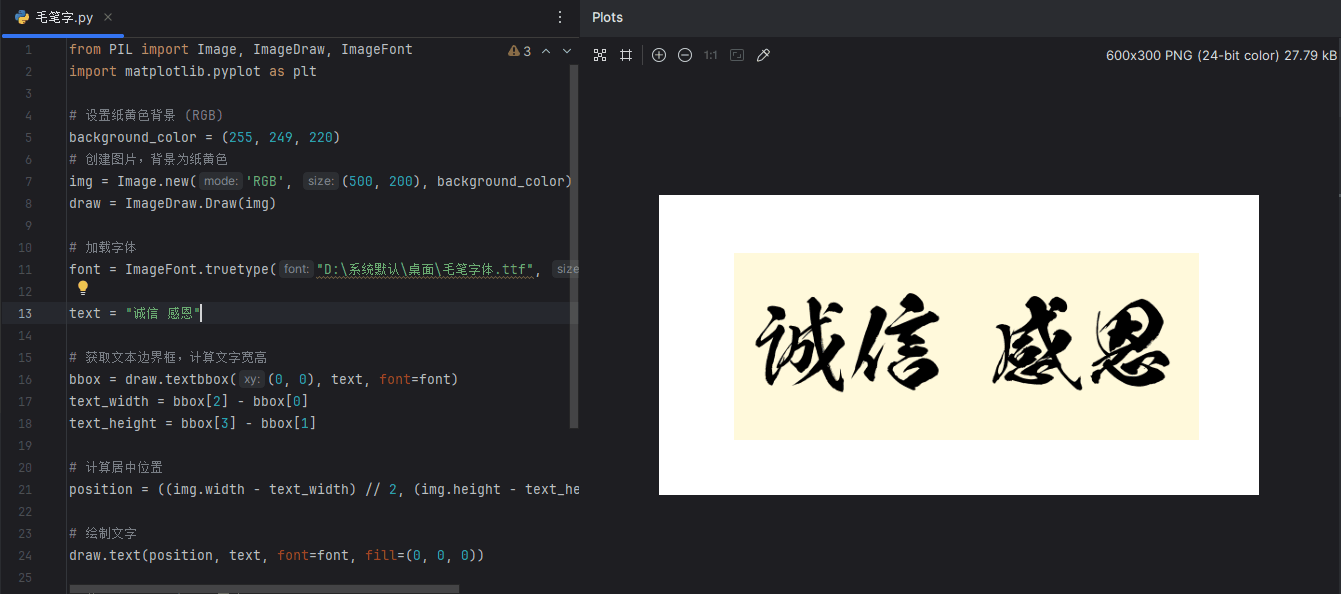Click the calligraphy plot image preview
1341x594 pixels.
[958, 345]
